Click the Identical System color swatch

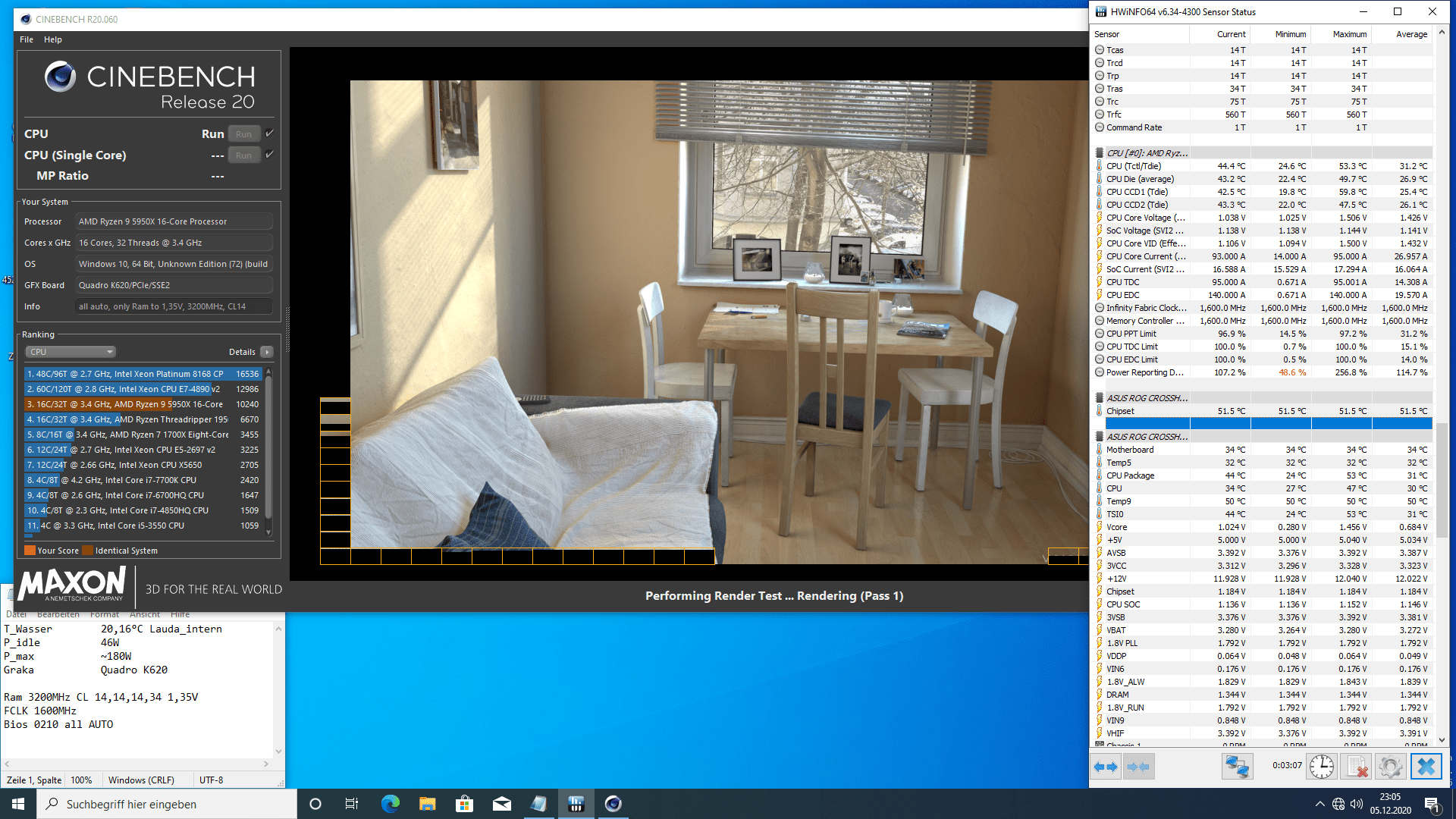pos(87,551)
